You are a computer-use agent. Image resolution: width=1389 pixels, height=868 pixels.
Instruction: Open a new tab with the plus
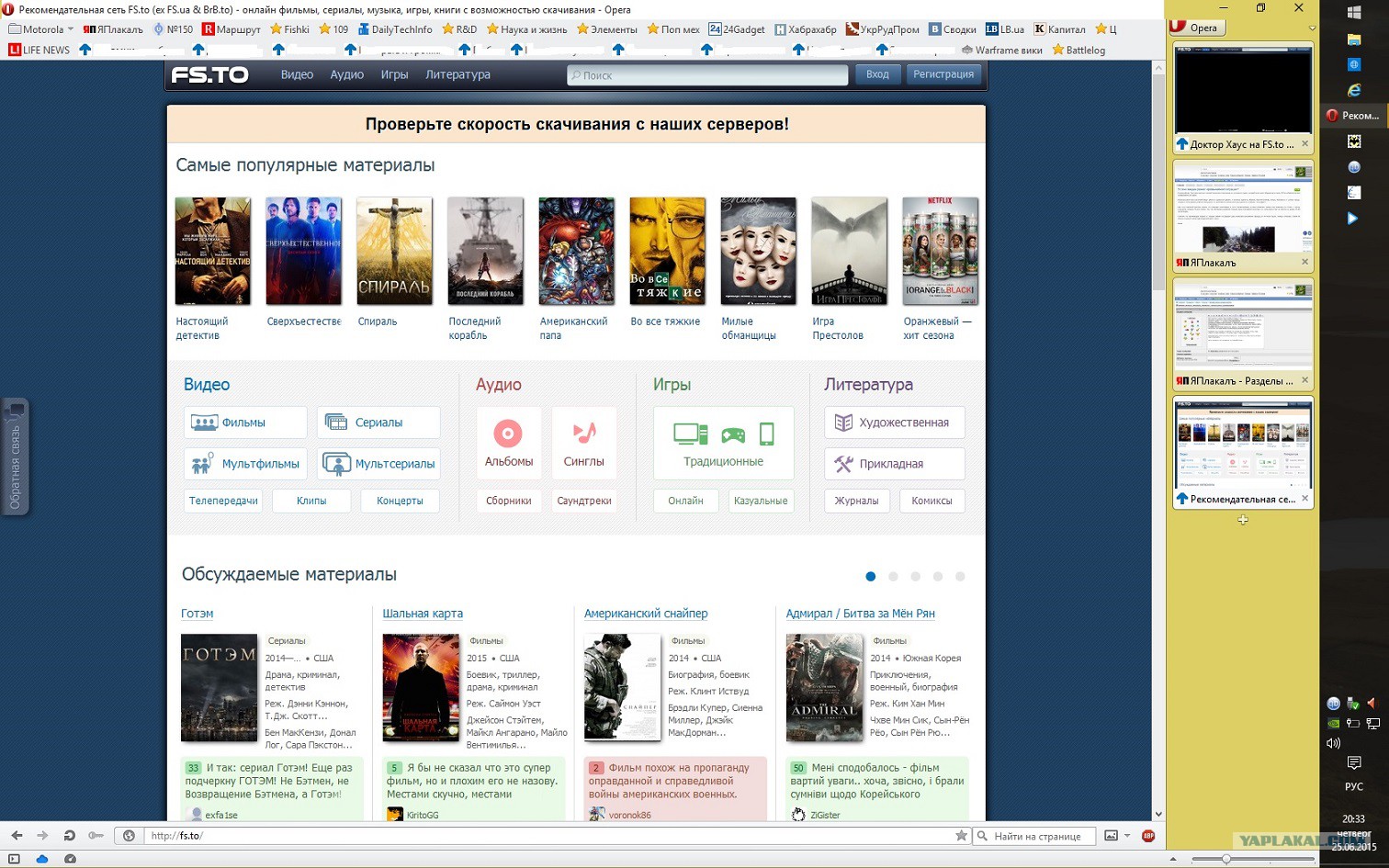[x=1243, y=520]
